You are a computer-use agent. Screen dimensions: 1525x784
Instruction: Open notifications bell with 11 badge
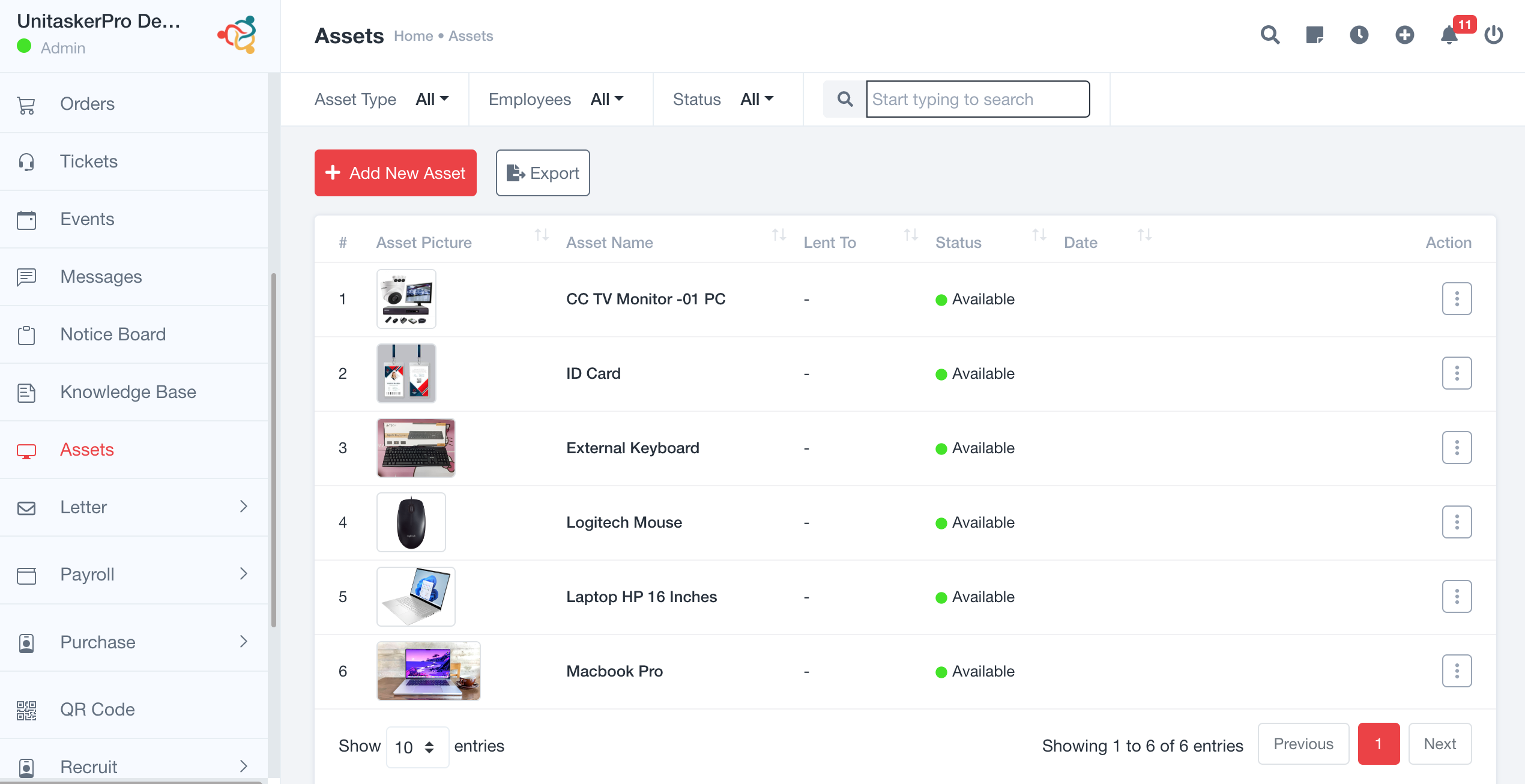[1449, 35]
